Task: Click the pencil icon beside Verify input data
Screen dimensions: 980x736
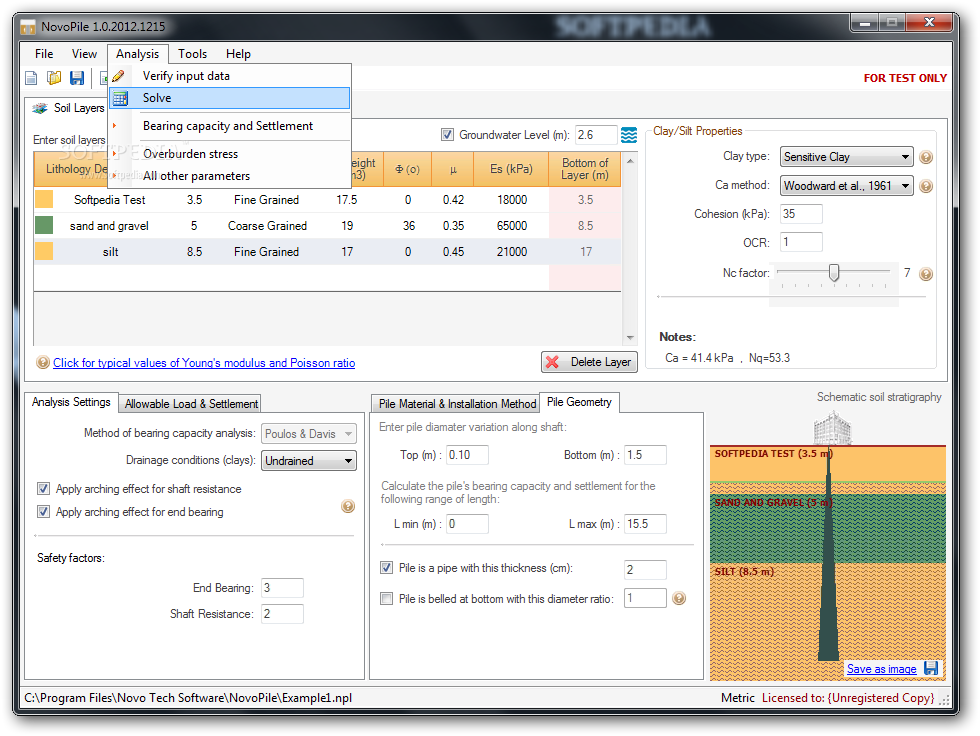Action: pyautogui.click(x=119, y=76)
